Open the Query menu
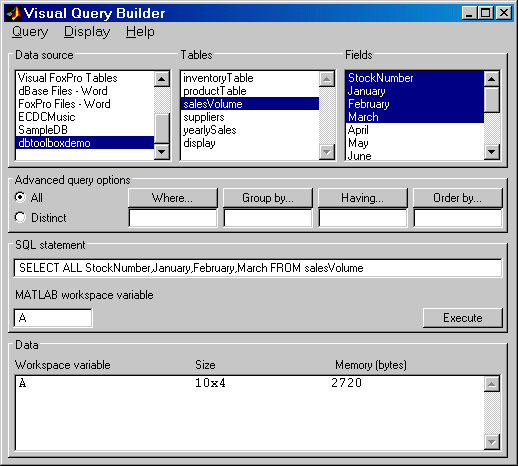Viewport: 518px width, 466px height. [30, 32]
